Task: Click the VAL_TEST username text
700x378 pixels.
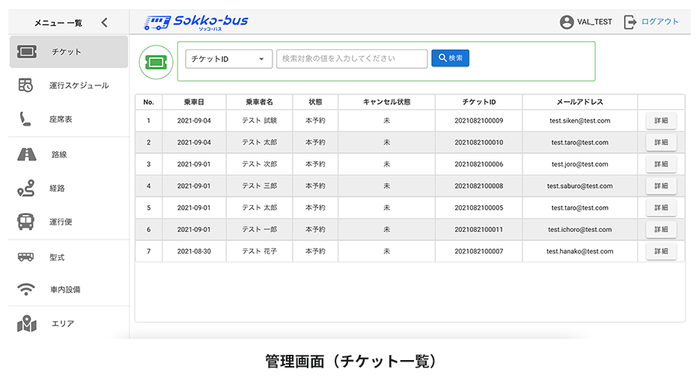Action: tap(595, 21)
